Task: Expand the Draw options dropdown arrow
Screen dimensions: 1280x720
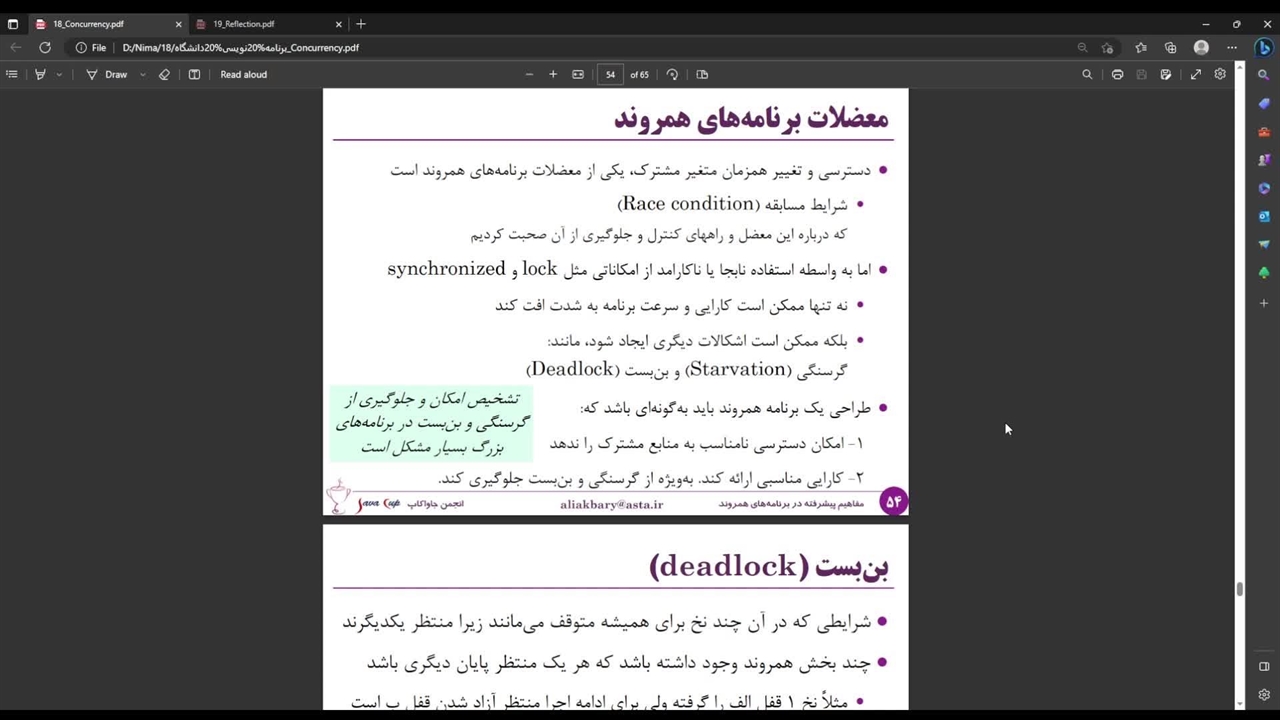Action: pyautogui.click(x=142, y=74)
